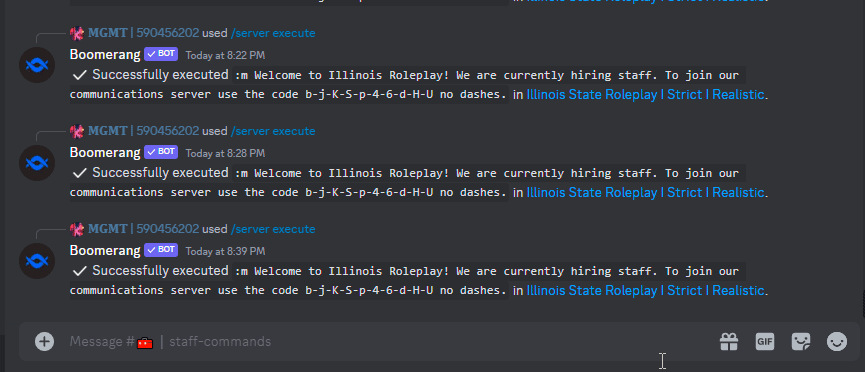Open the attachment plus button in message bar
This screenshot has height=372, width=865.
45,342
